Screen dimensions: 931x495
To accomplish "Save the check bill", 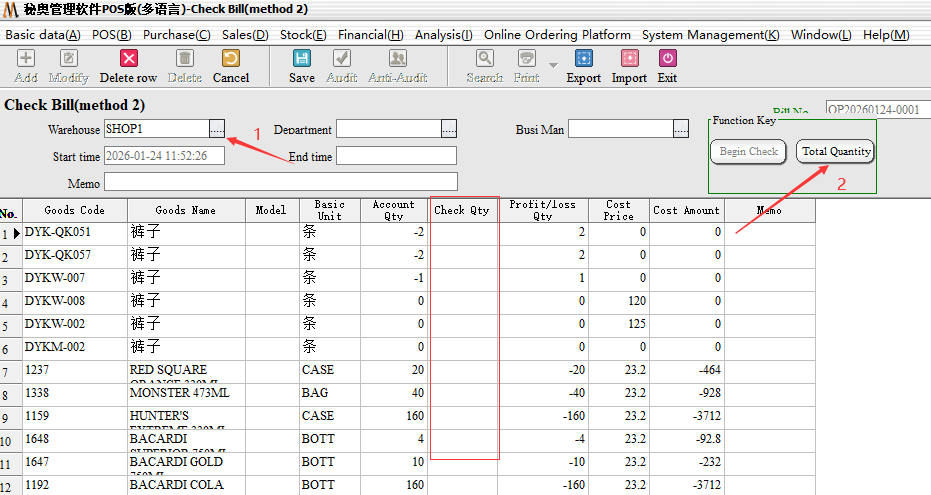I will pos(301,66).
